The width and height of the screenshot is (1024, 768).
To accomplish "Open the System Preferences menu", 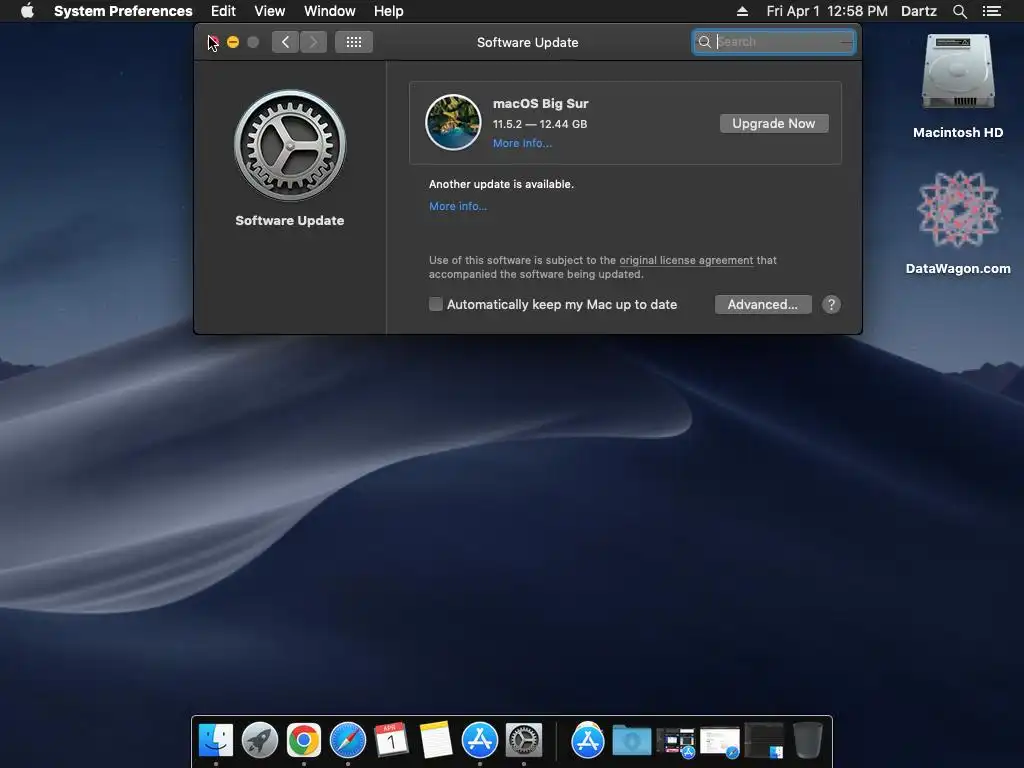I will (x=123, y=11).
